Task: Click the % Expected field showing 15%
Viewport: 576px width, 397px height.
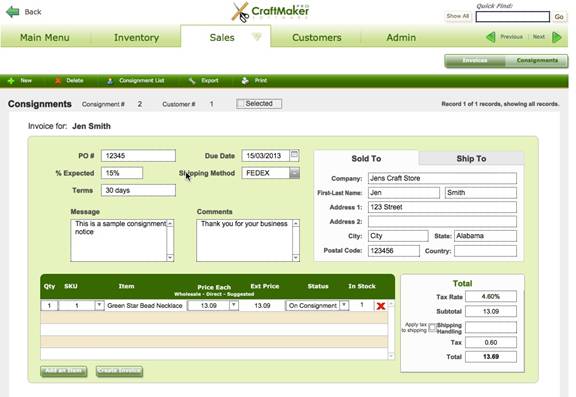Action: pyautogui.click(x=122, y=173)
